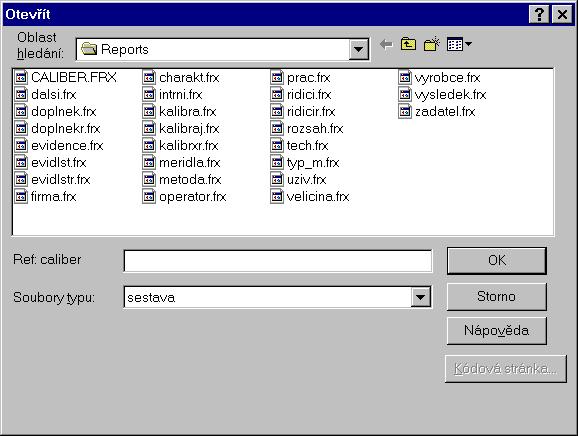
Task: Click the ridici.frx file icon
Action: (x=277, y=94)
